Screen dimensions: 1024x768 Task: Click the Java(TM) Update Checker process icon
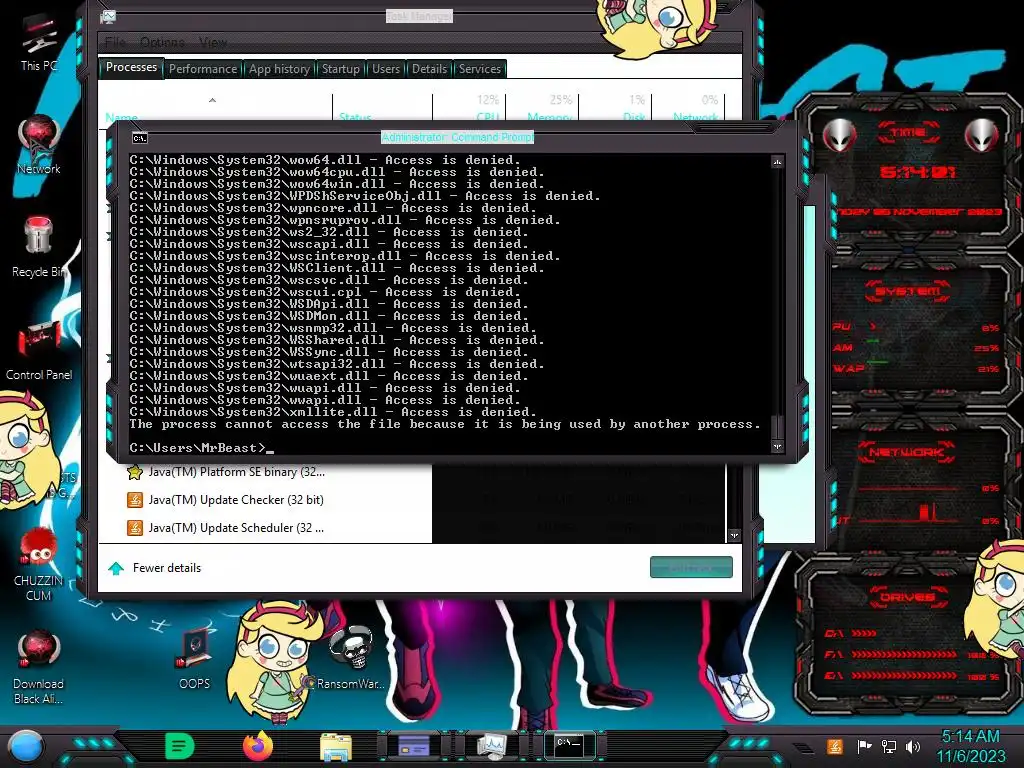135,500
